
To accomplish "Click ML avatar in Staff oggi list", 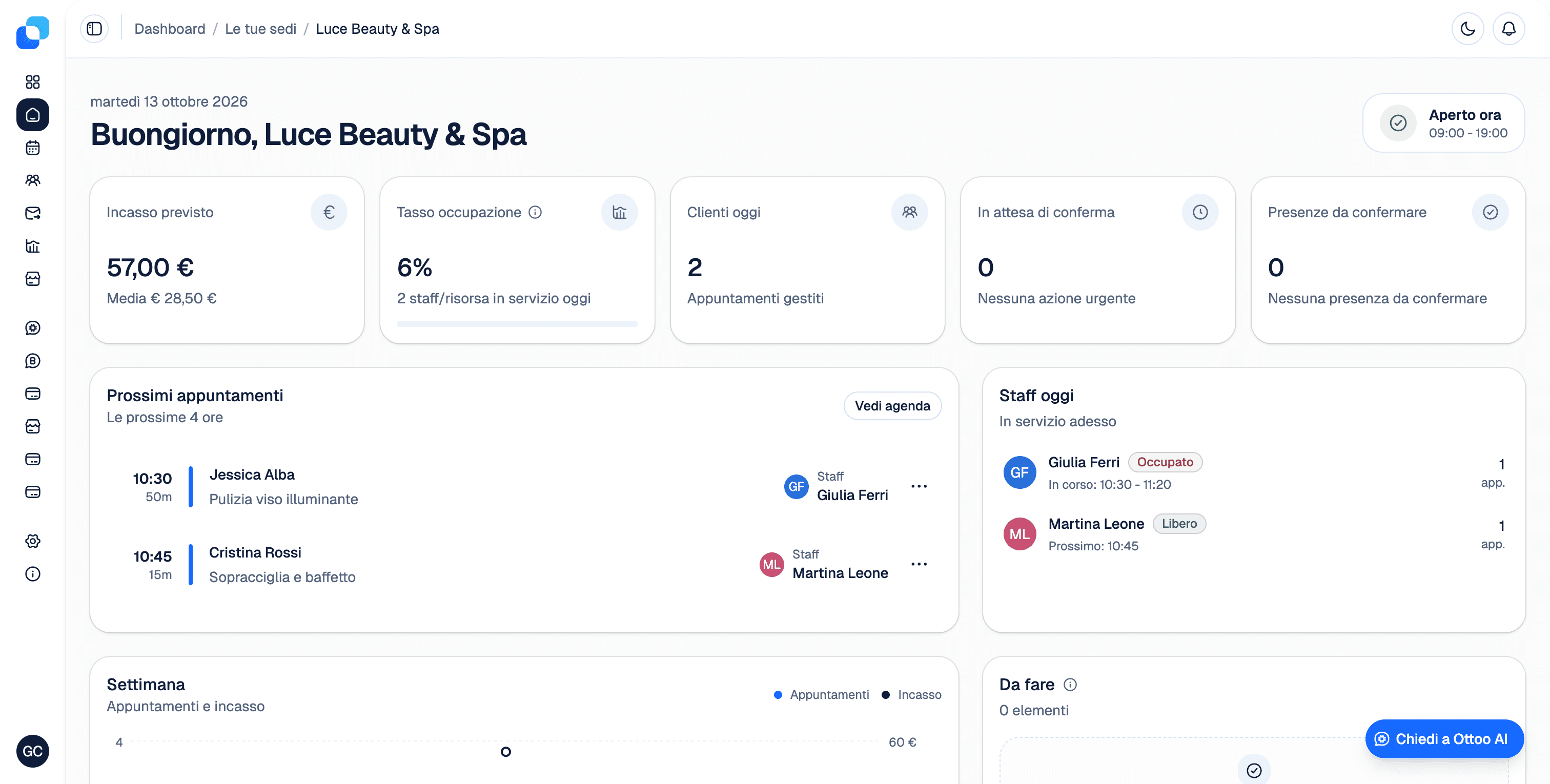I will pos(1019,534).
